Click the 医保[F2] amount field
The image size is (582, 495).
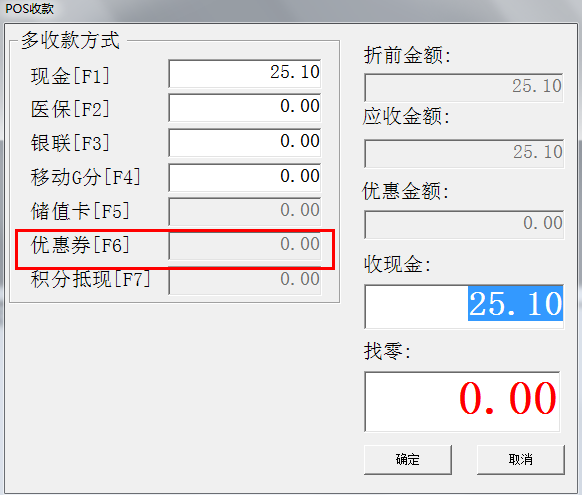point(245,108)
